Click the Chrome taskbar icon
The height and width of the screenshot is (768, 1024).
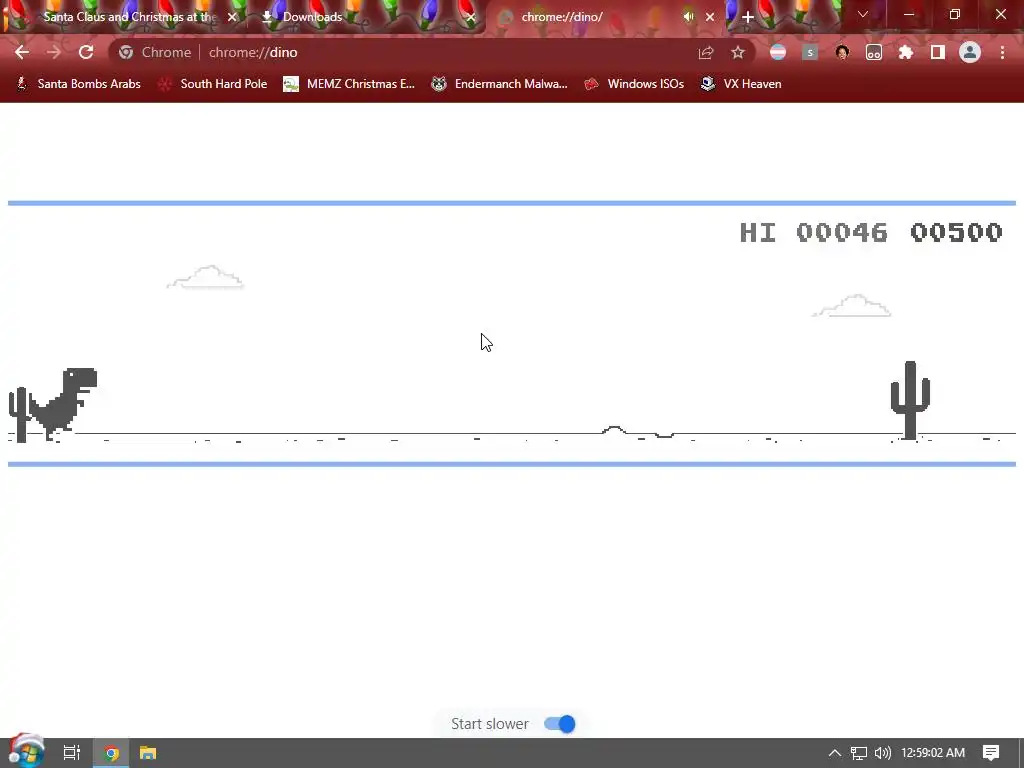click(x=112, y=753)
